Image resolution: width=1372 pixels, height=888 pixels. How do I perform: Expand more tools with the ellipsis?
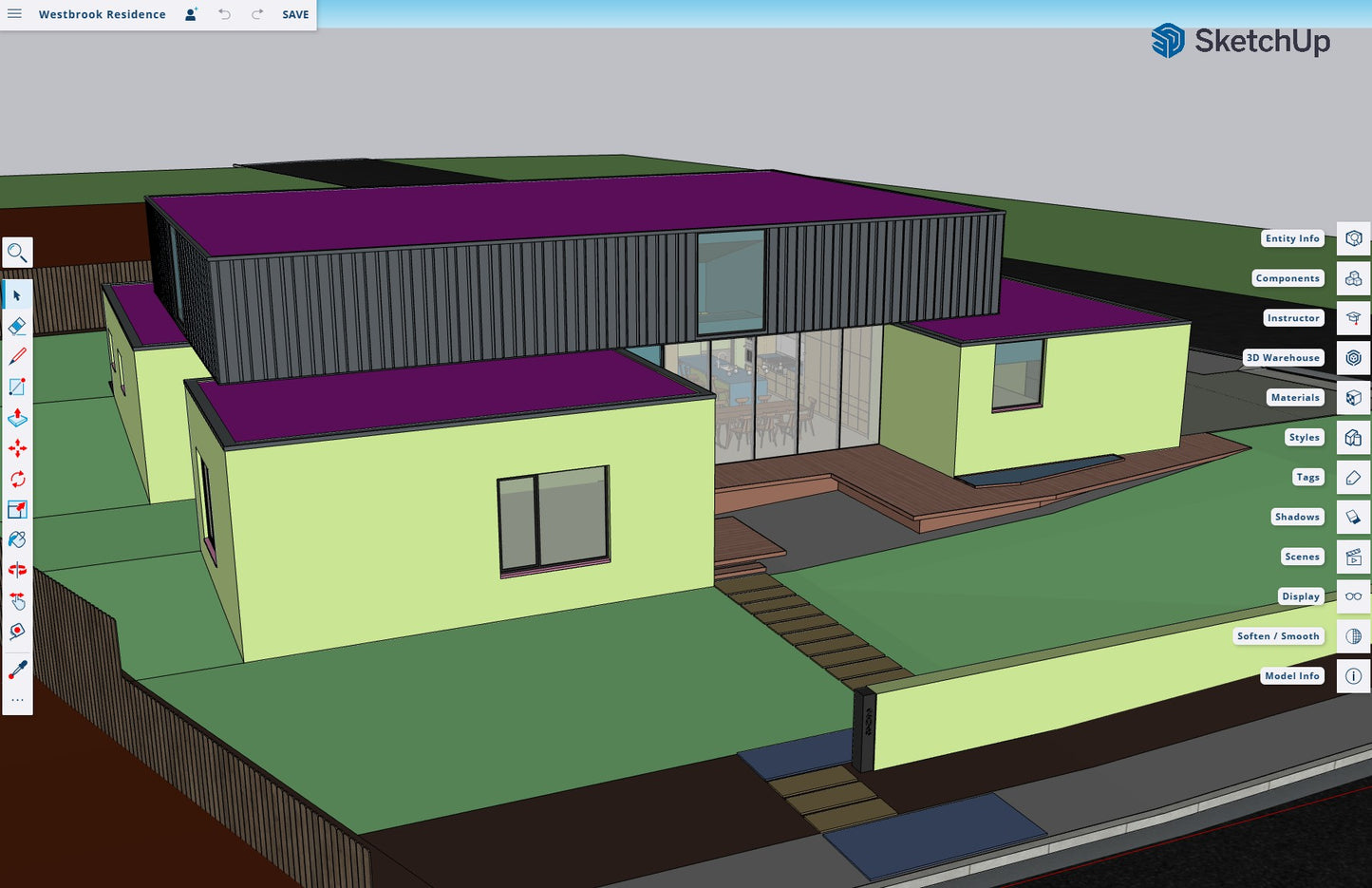tap(17, 700)
